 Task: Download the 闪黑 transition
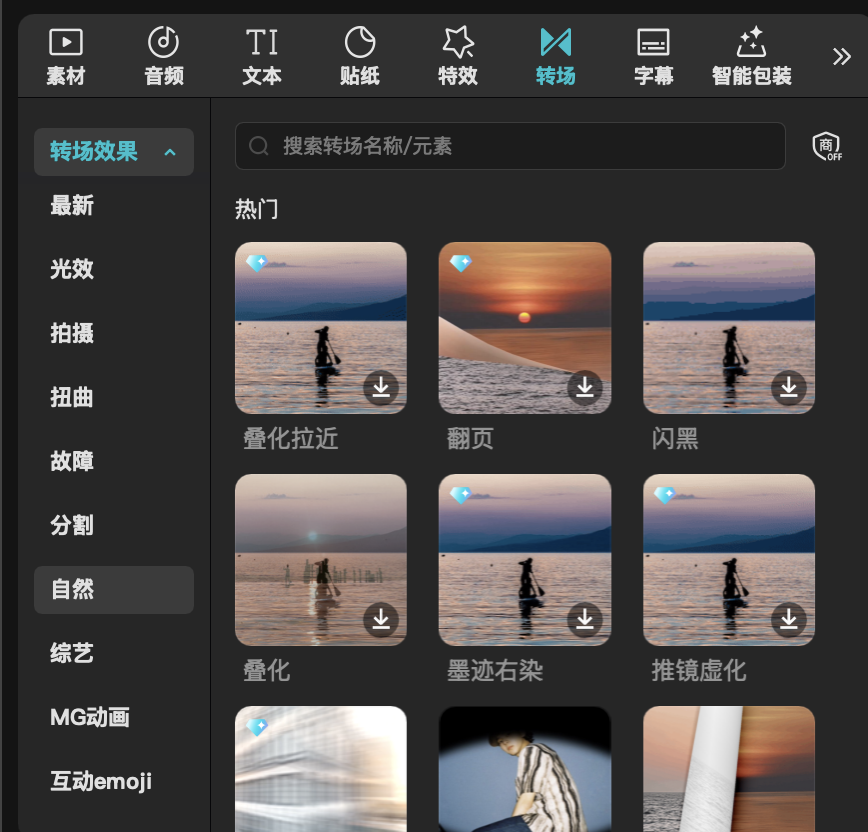pyautogui.click(x=789, y=387)
